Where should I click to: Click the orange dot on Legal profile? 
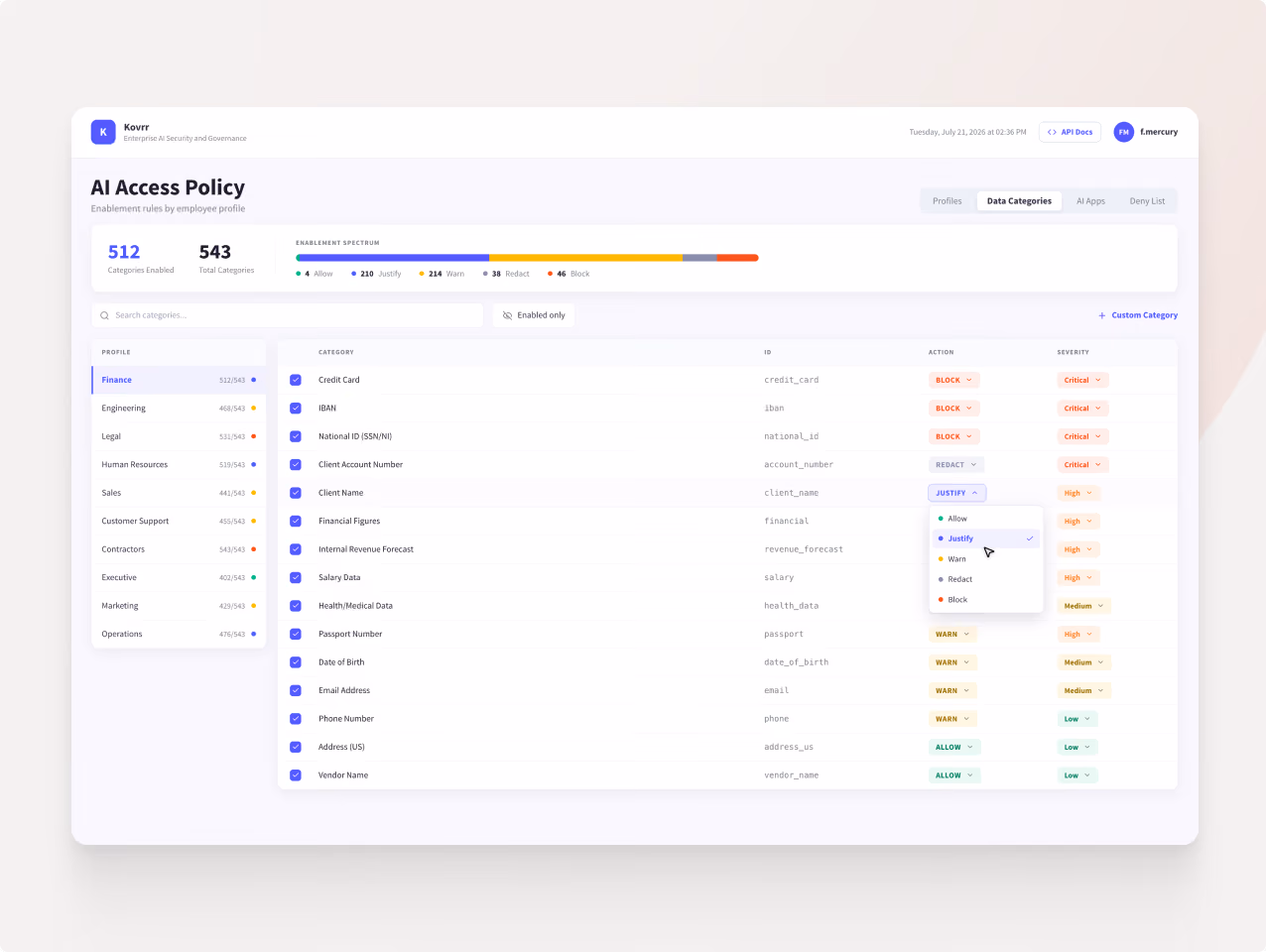[253, 436]
